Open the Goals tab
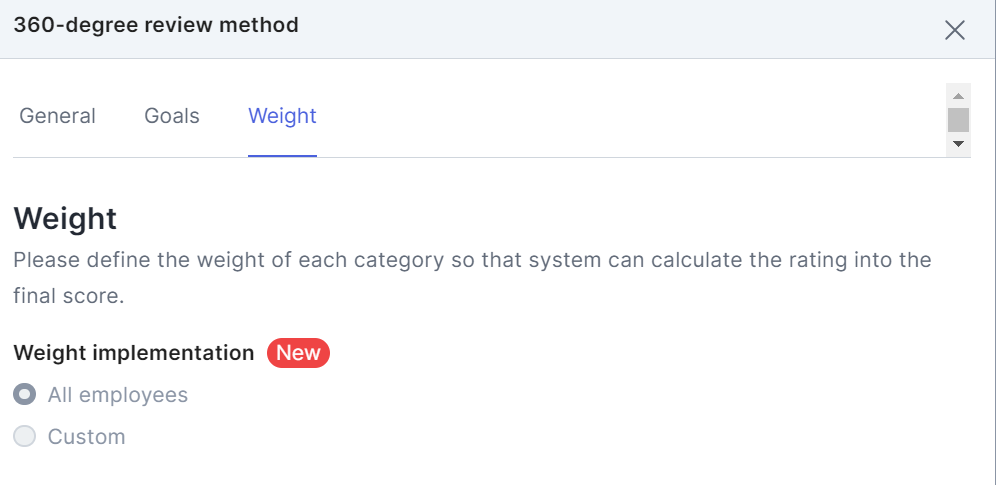This screenshot has width=996, height=485. [172, 116]
